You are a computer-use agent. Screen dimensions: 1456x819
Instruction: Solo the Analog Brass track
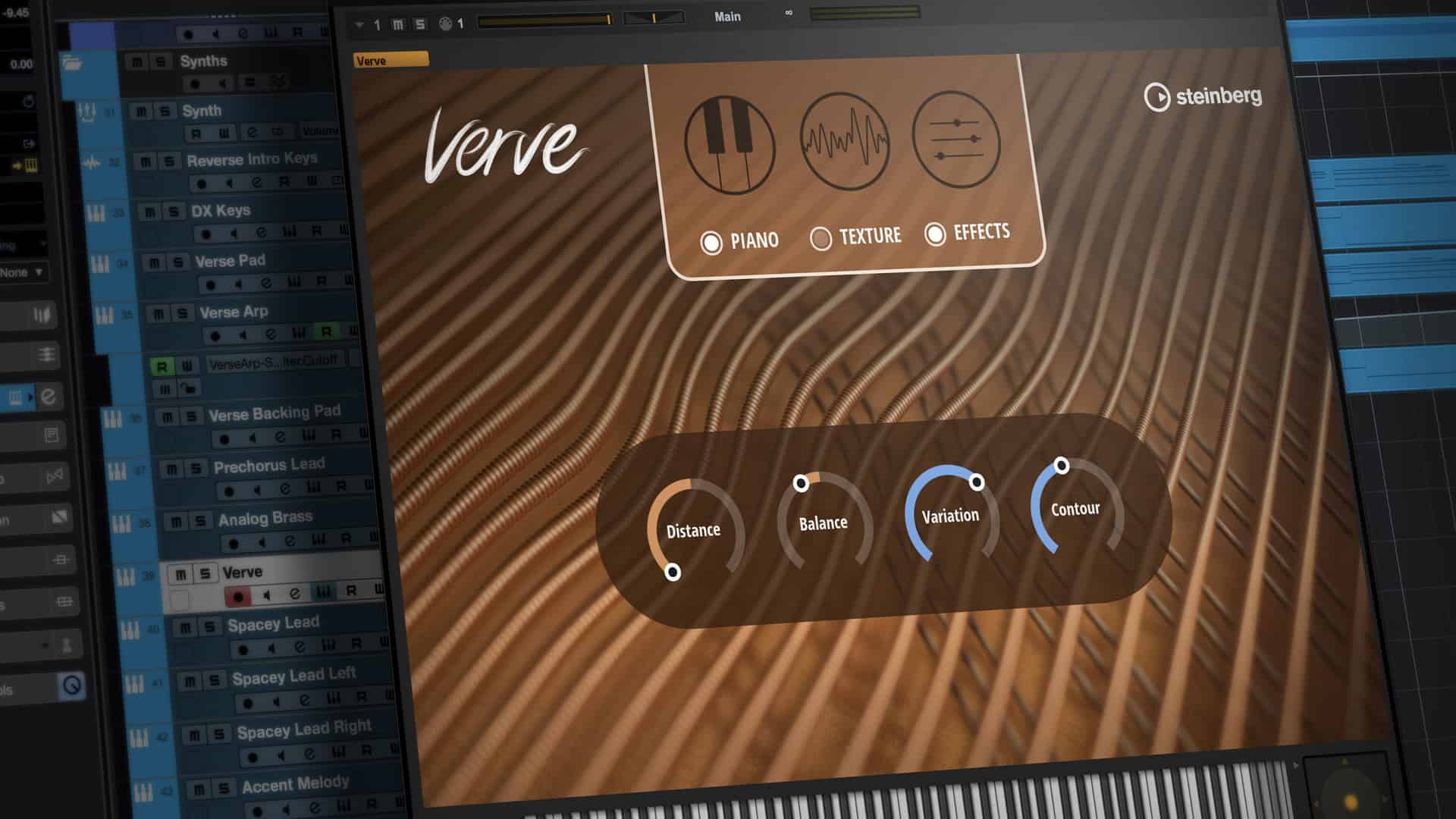pos(200,521)
